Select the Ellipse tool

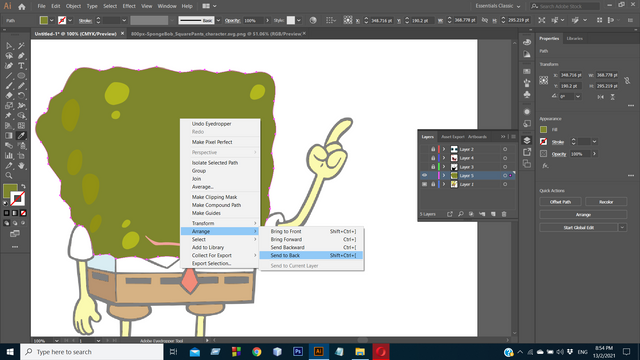21,76
